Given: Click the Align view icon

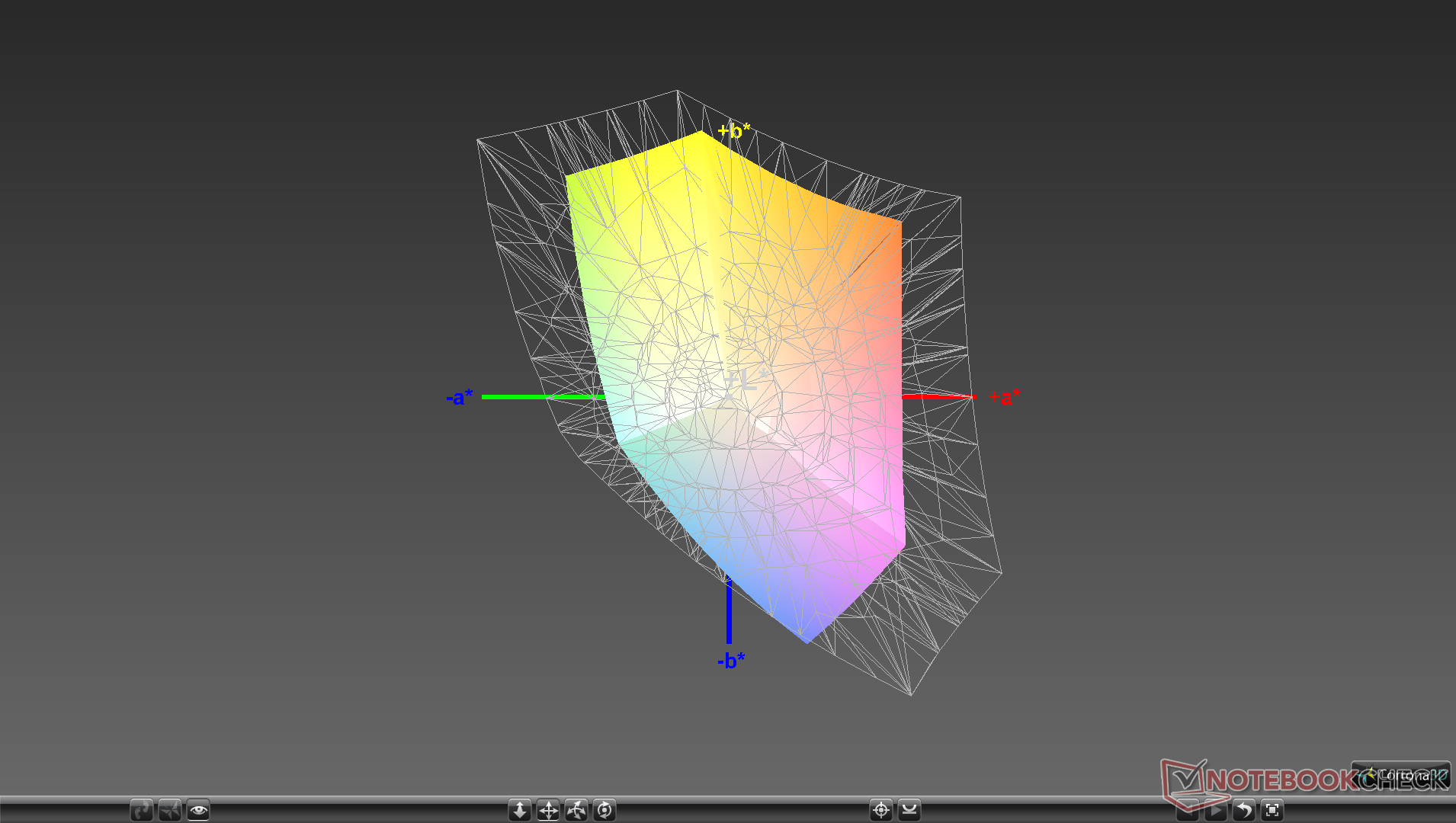Looking at the screenshot, I should click(909, 809).
